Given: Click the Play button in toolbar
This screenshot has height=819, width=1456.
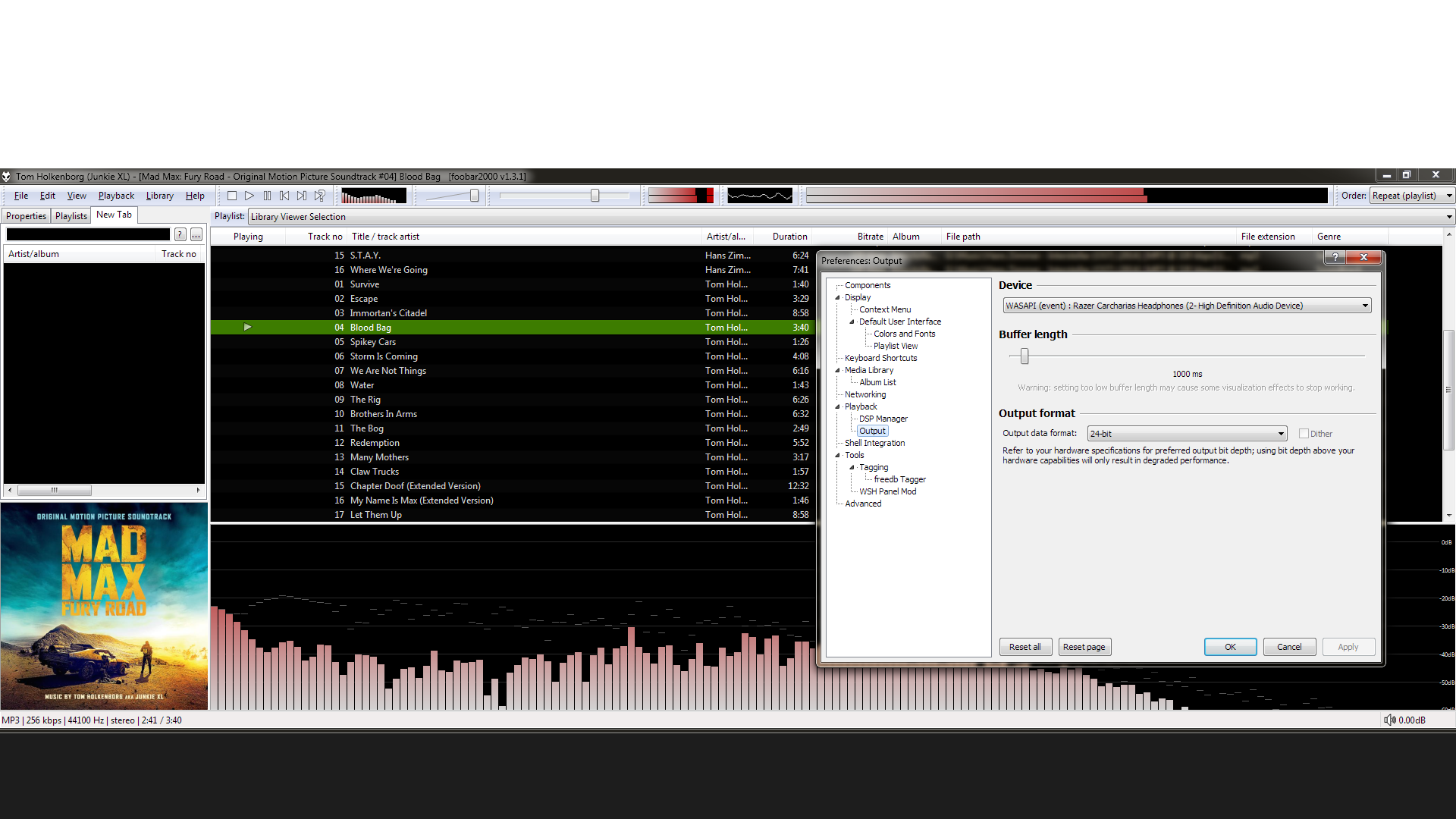Looking at the screenshot, I should [x=249, y=196].
